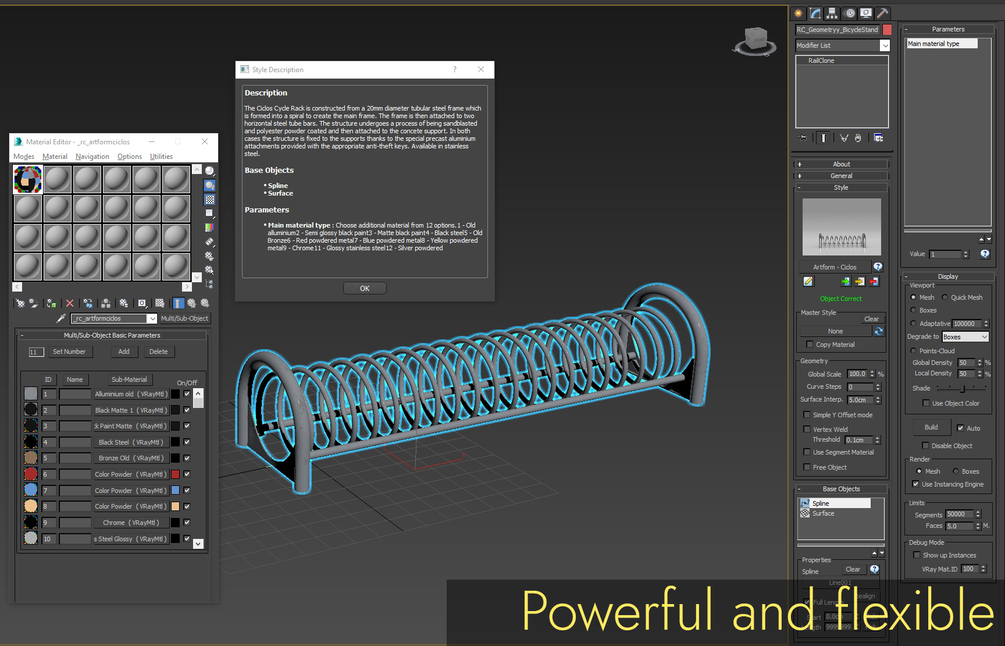Open Degrade to Boxes dropdown
The width and height of the screenshot is (1005, 646).
coord(965,336)
